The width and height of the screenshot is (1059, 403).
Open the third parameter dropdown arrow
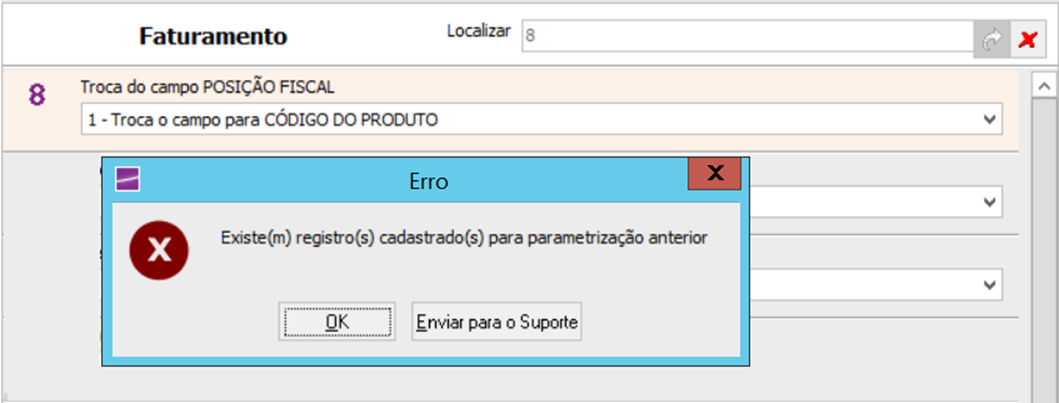click(990, 285)
